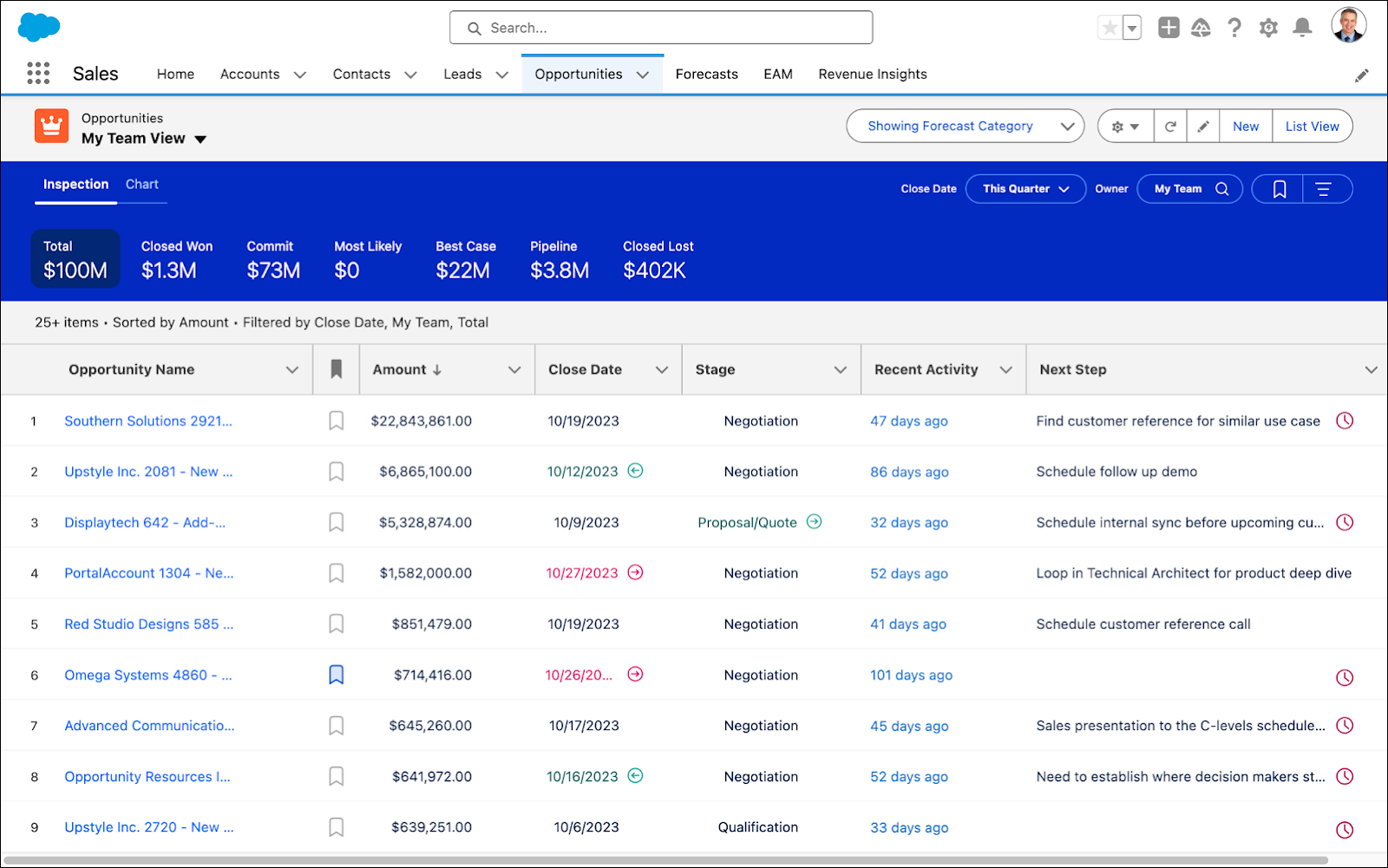
Task: Click the refresh list icon
Action: coord(1170,127)
